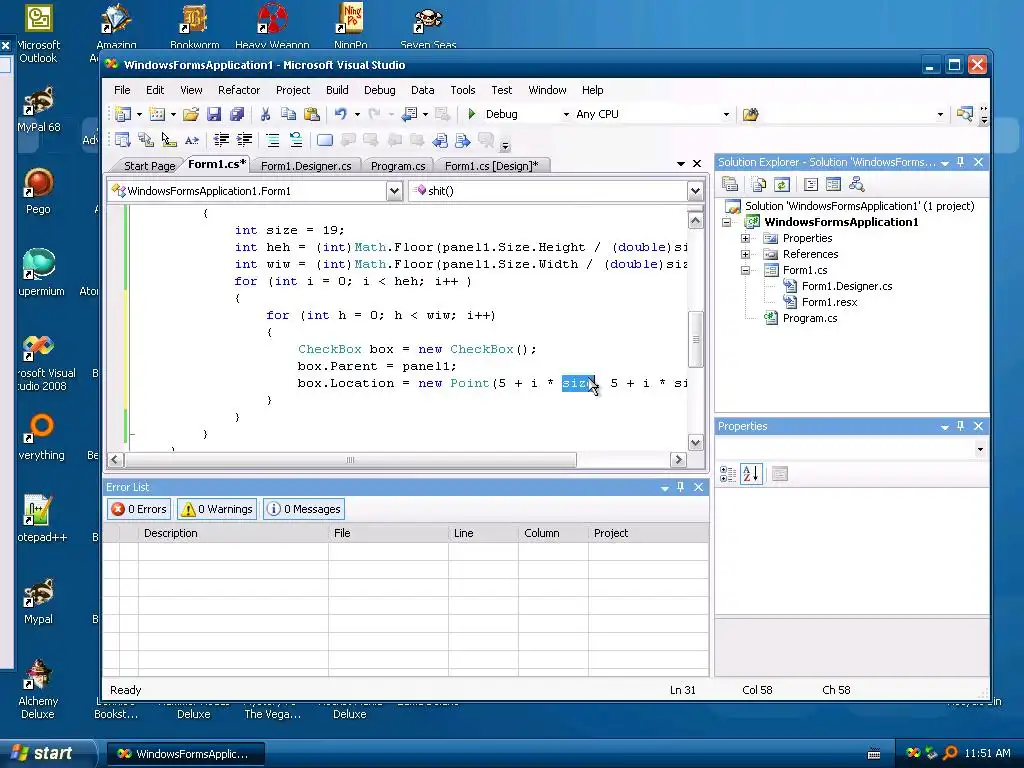Image resolution: width=1024 pixels, height=768 pixels.
Task: Open the members dropdown showing shit()
Action: click(x=695, y=191)
